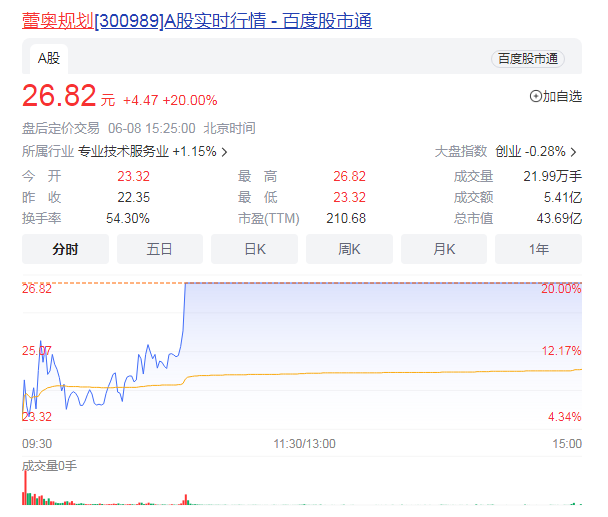Switch to the 分时 chart view
Screen dimensions: 608x517
click(x=65, y=248)
